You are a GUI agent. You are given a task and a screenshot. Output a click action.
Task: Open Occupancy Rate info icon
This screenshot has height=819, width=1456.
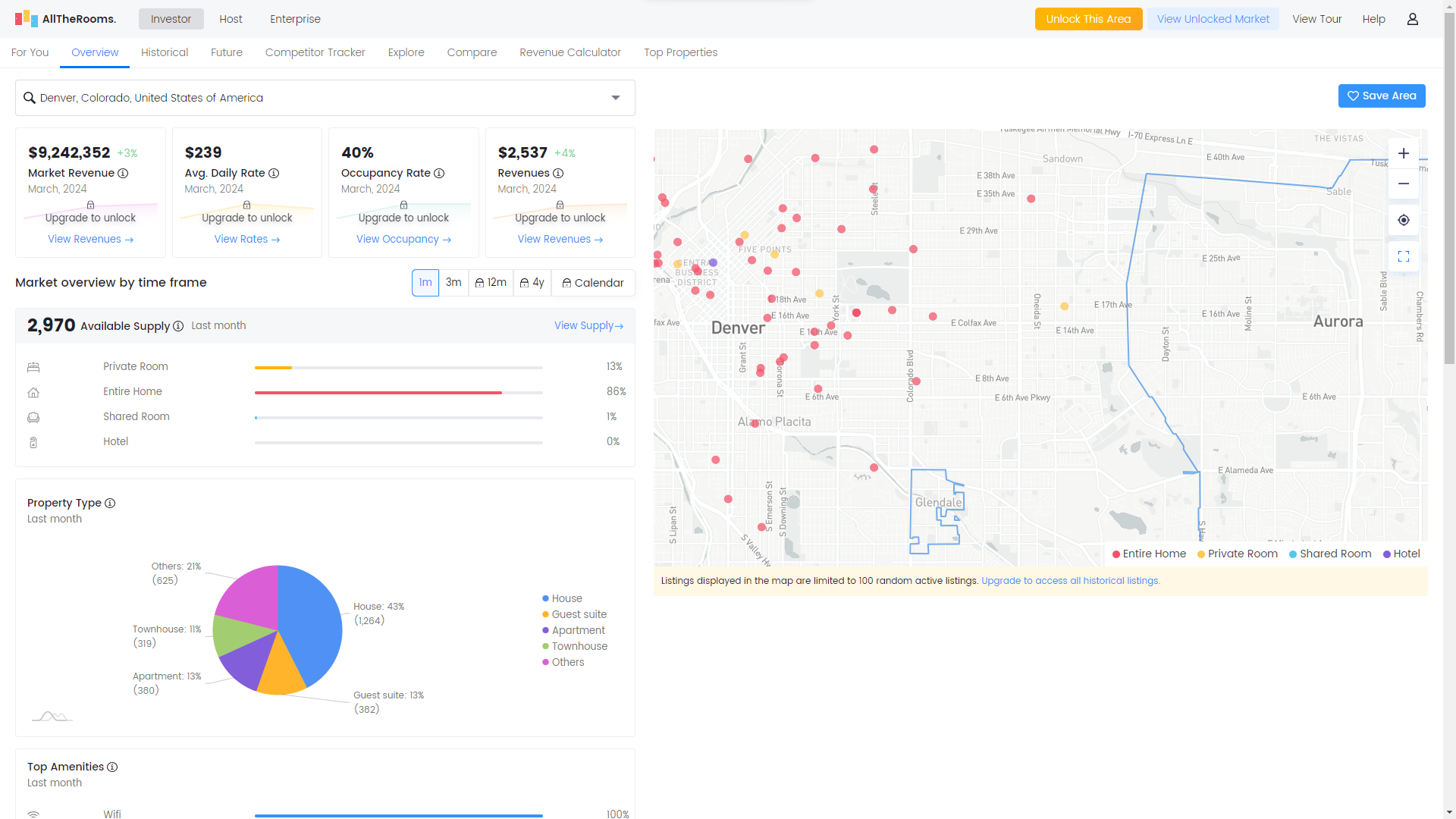pyautogui.click(x=439, y=173)
